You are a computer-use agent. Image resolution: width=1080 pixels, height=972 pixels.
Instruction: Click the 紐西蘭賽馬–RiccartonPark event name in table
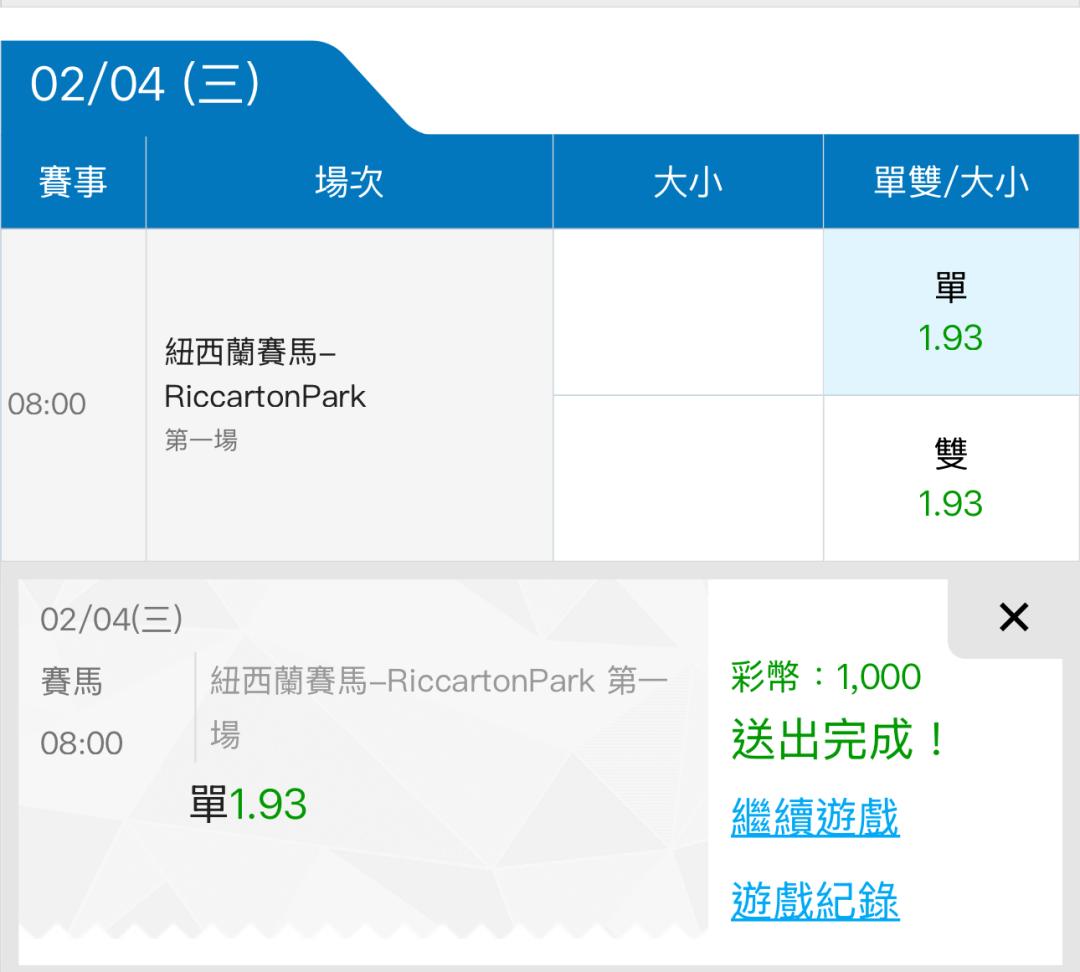pos(265,374)
